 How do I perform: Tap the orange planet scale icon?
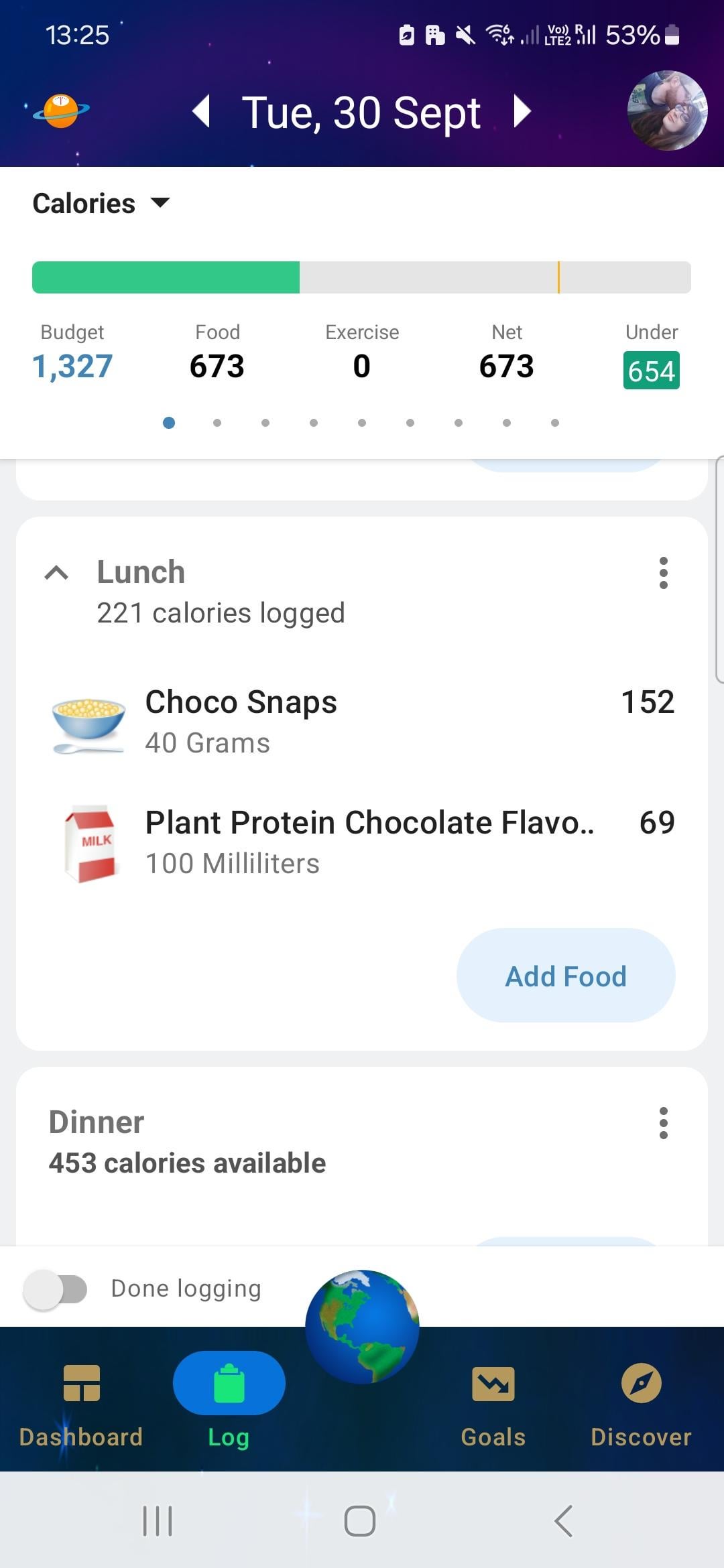(x=61, y=111)
